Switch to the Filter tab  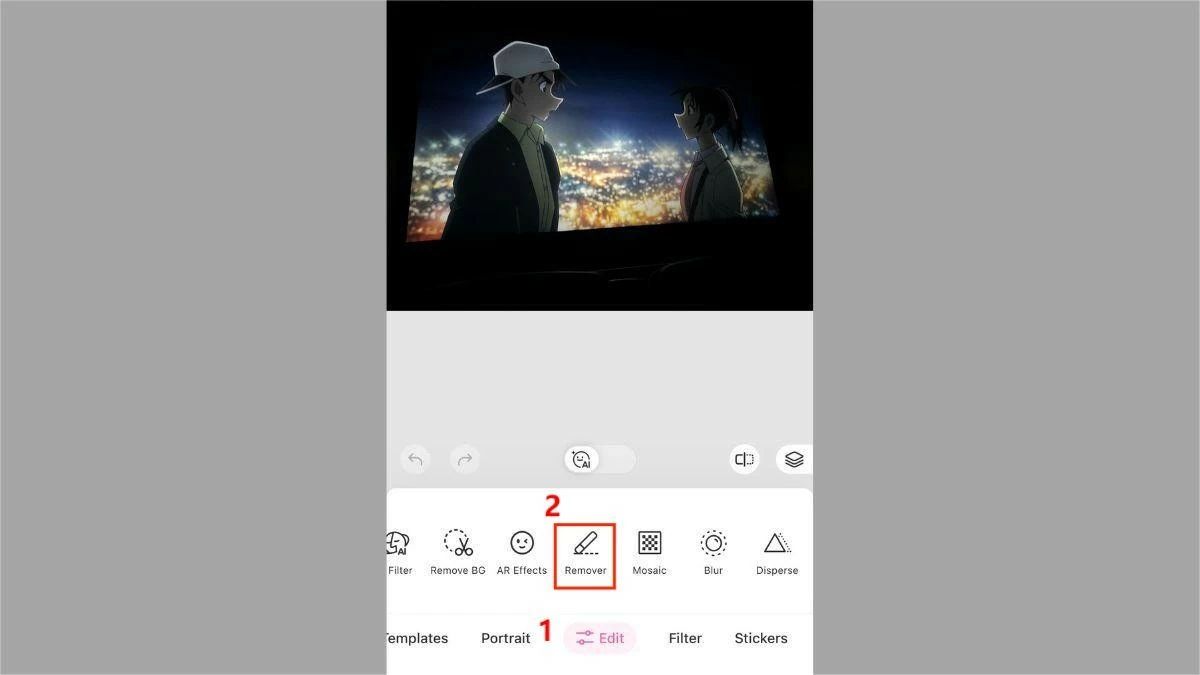pyautogui.click(x=685, y=638)
